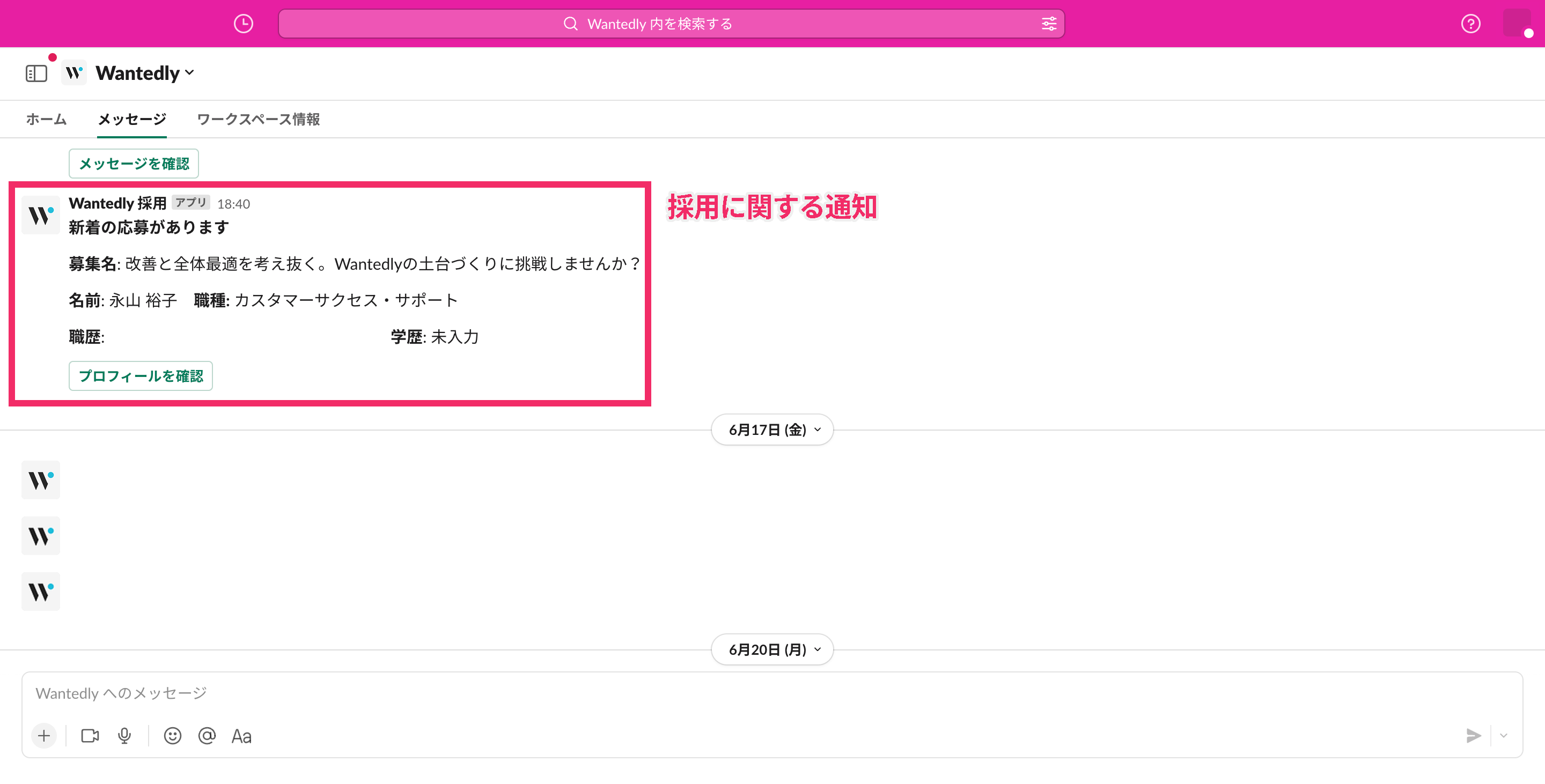Click カスタマーサクセス・サポート job type text

[x=346, y=300]
